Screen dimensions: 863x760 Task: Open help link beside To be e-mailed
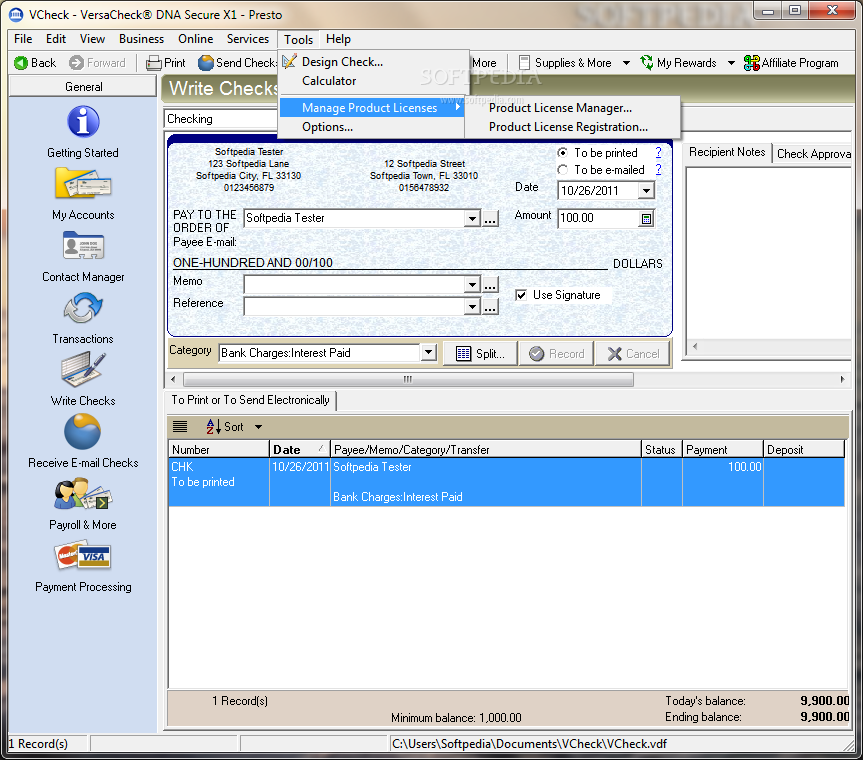tap(658, 170)
